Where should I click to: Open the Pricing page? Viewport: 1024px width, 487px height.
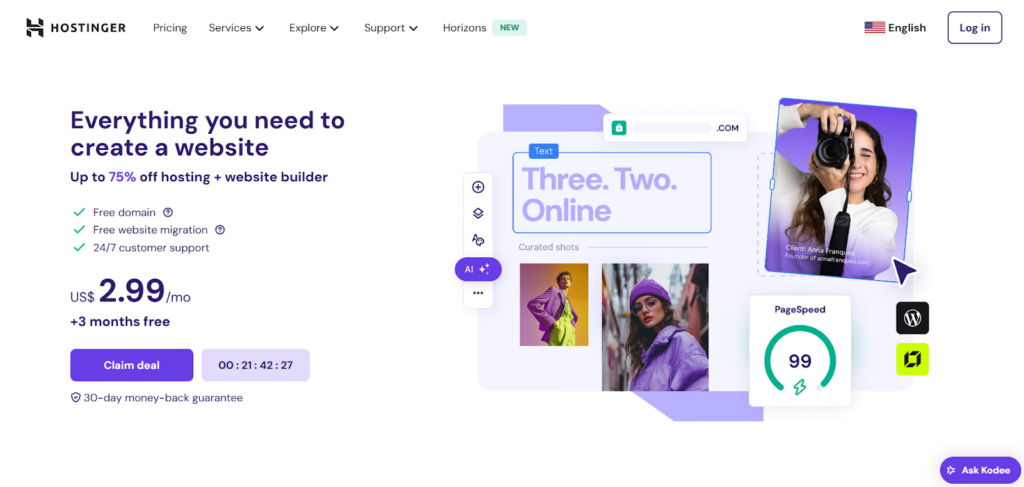click(170, 28)
